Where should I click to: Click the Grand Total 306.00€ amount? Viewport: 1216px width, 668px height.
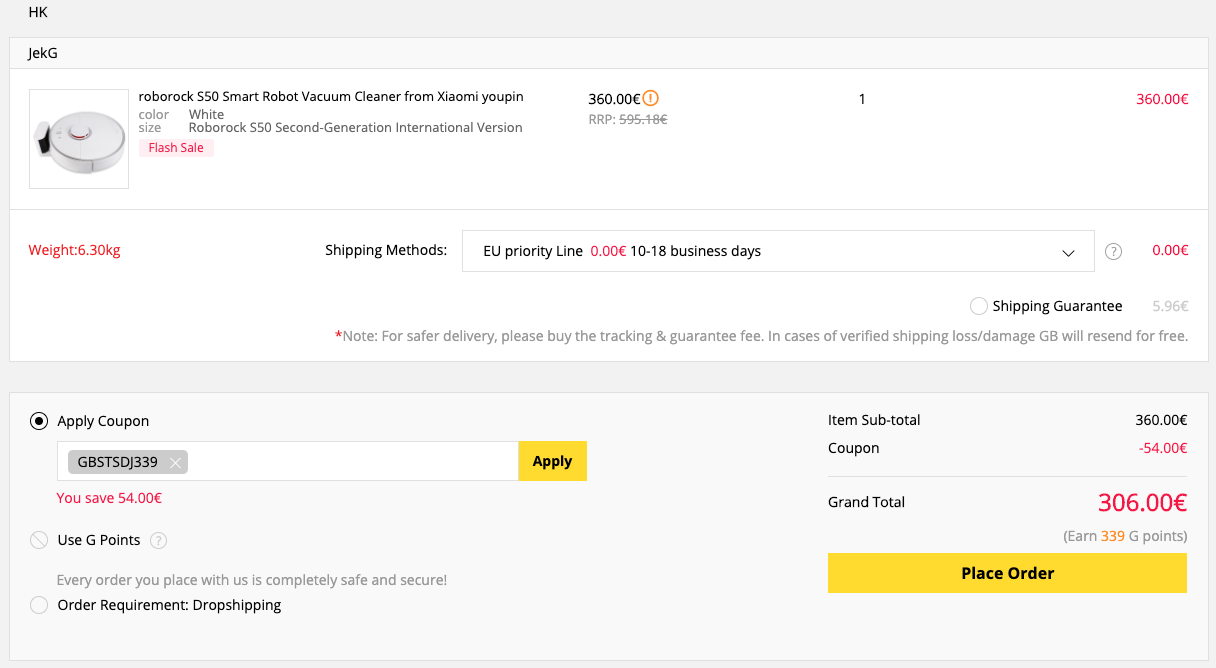[x=1142, y=502]
